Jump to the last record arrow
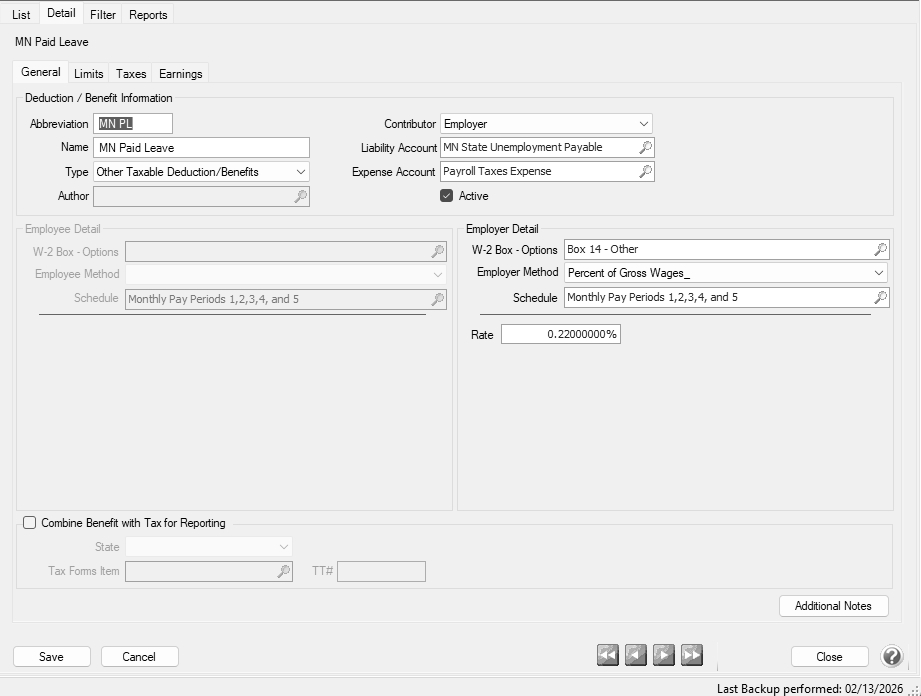The image size is (921, 696). [692, 655]
